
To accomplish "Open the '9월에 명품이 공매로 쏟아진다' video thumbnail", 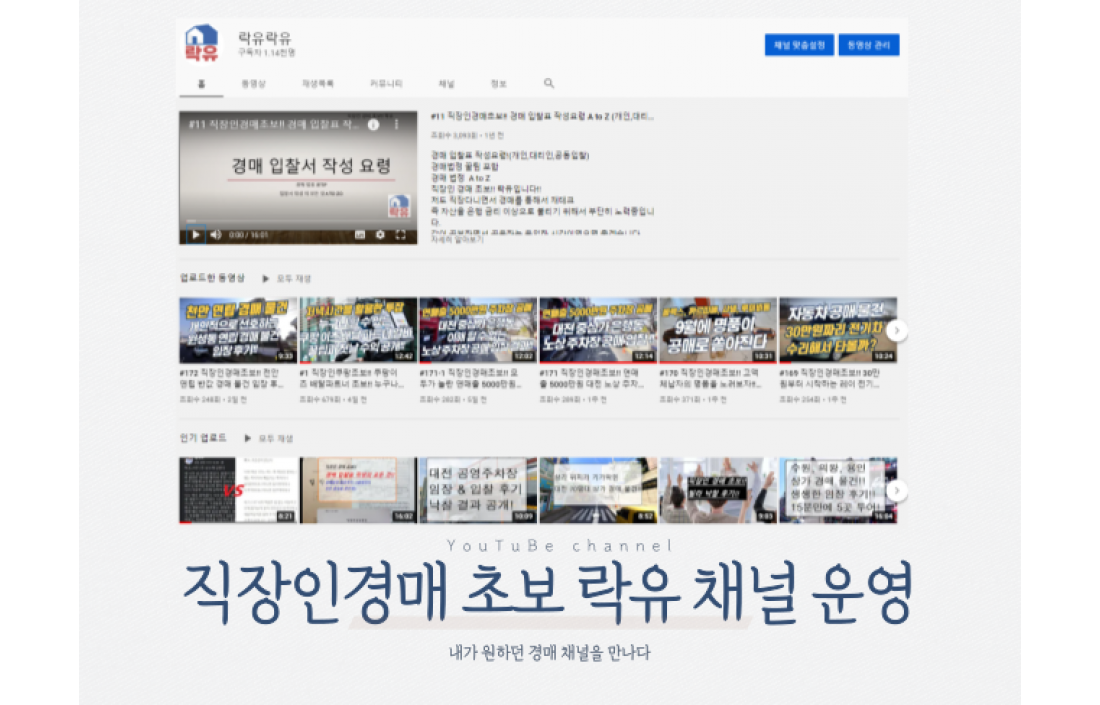I will [718, 330].
